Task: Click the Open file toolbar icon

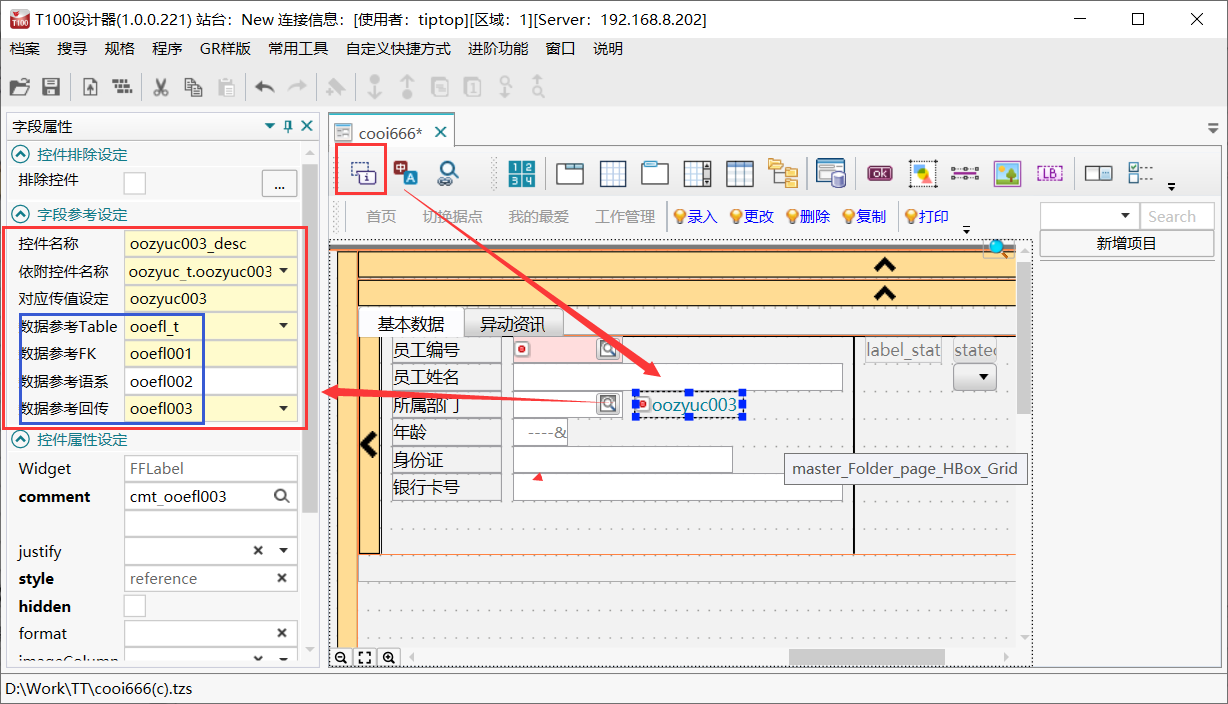Action: 19,87
